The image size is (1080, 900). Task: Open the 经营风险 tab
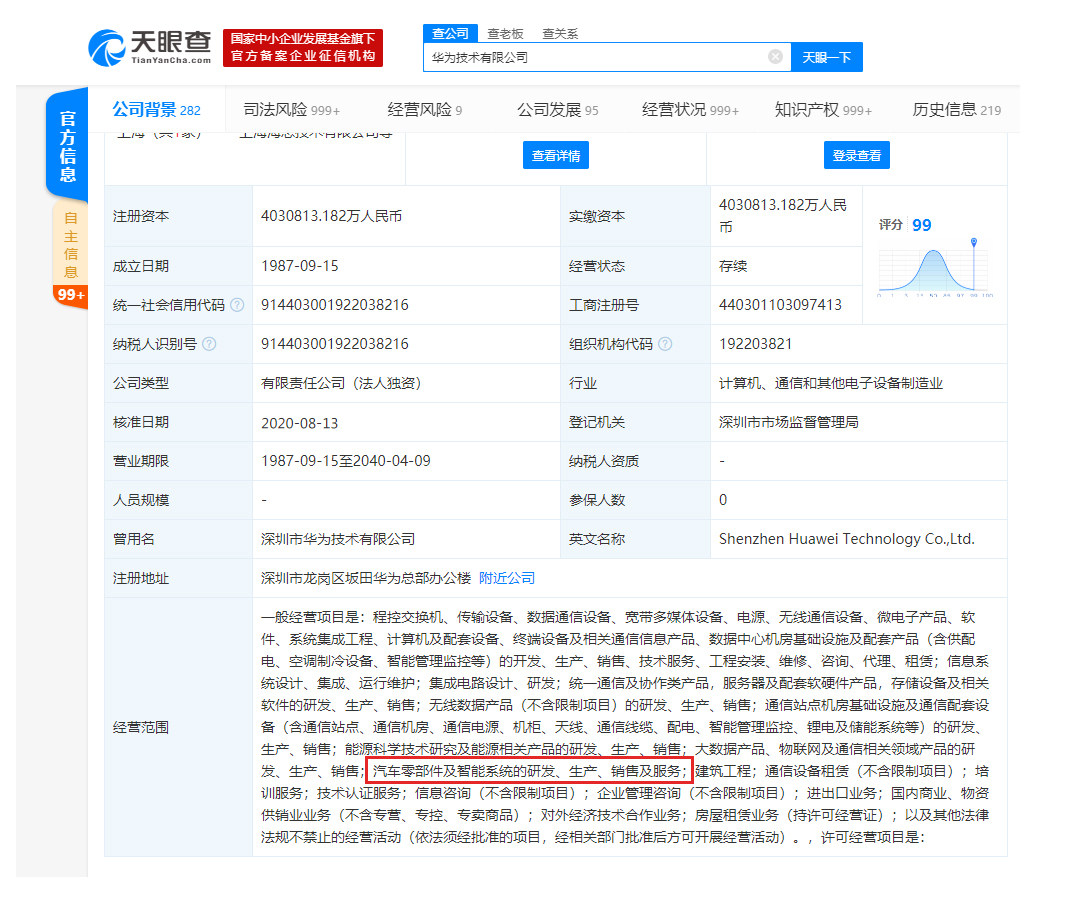(x=424, y=110)
